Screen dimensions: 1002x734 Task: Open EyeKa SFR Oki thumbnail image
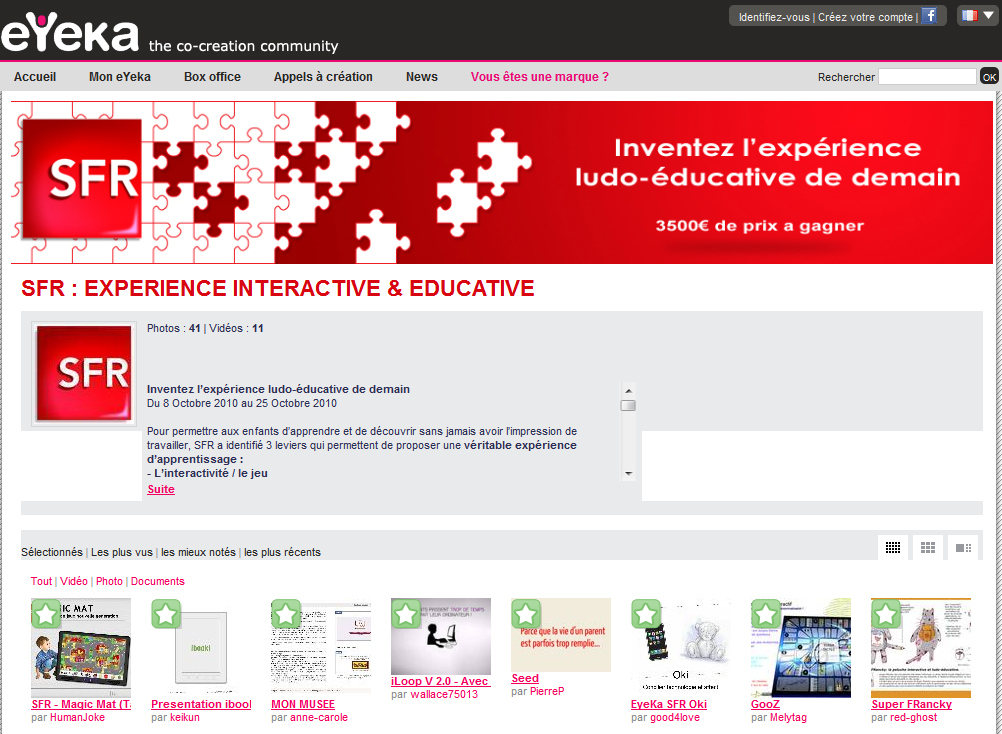(681, 648)
